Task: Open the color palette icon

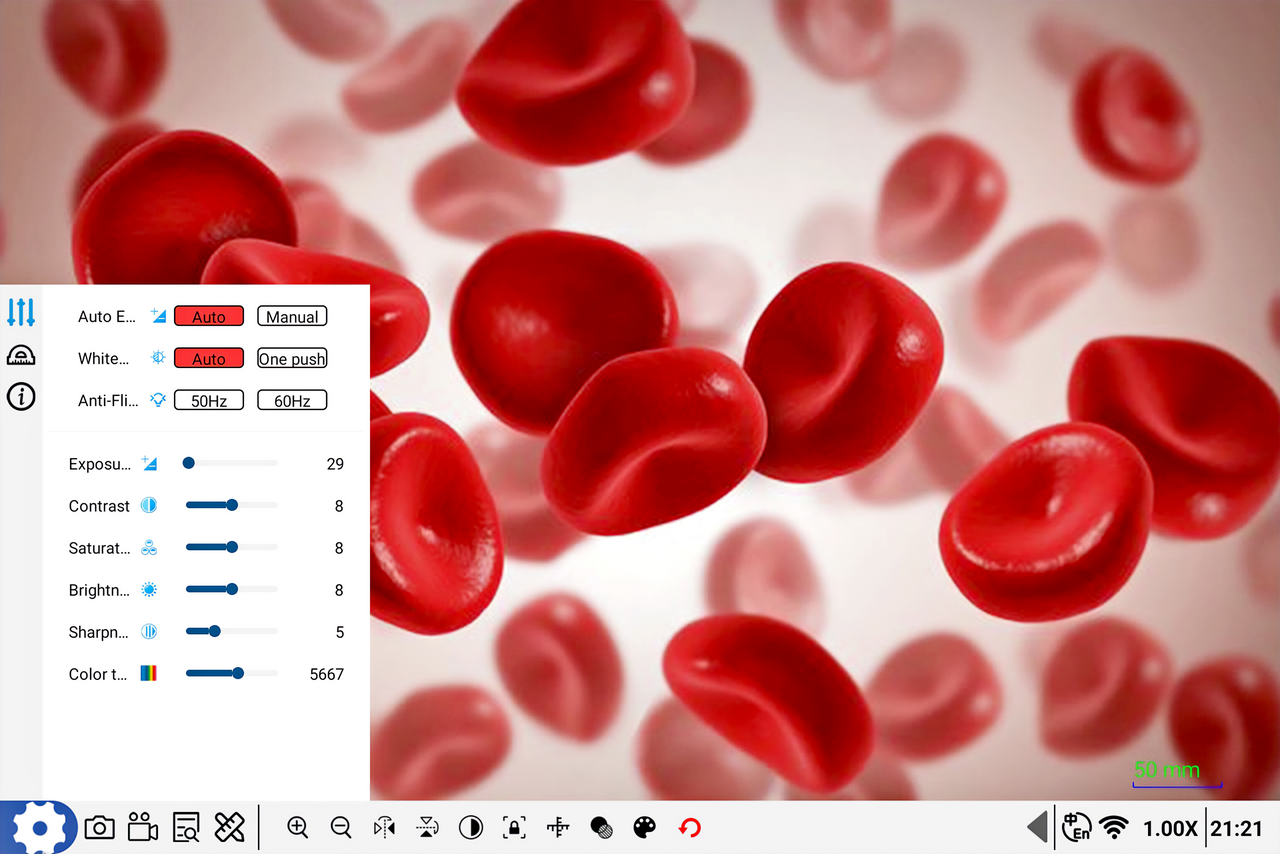Action: (x=645, y=828)
